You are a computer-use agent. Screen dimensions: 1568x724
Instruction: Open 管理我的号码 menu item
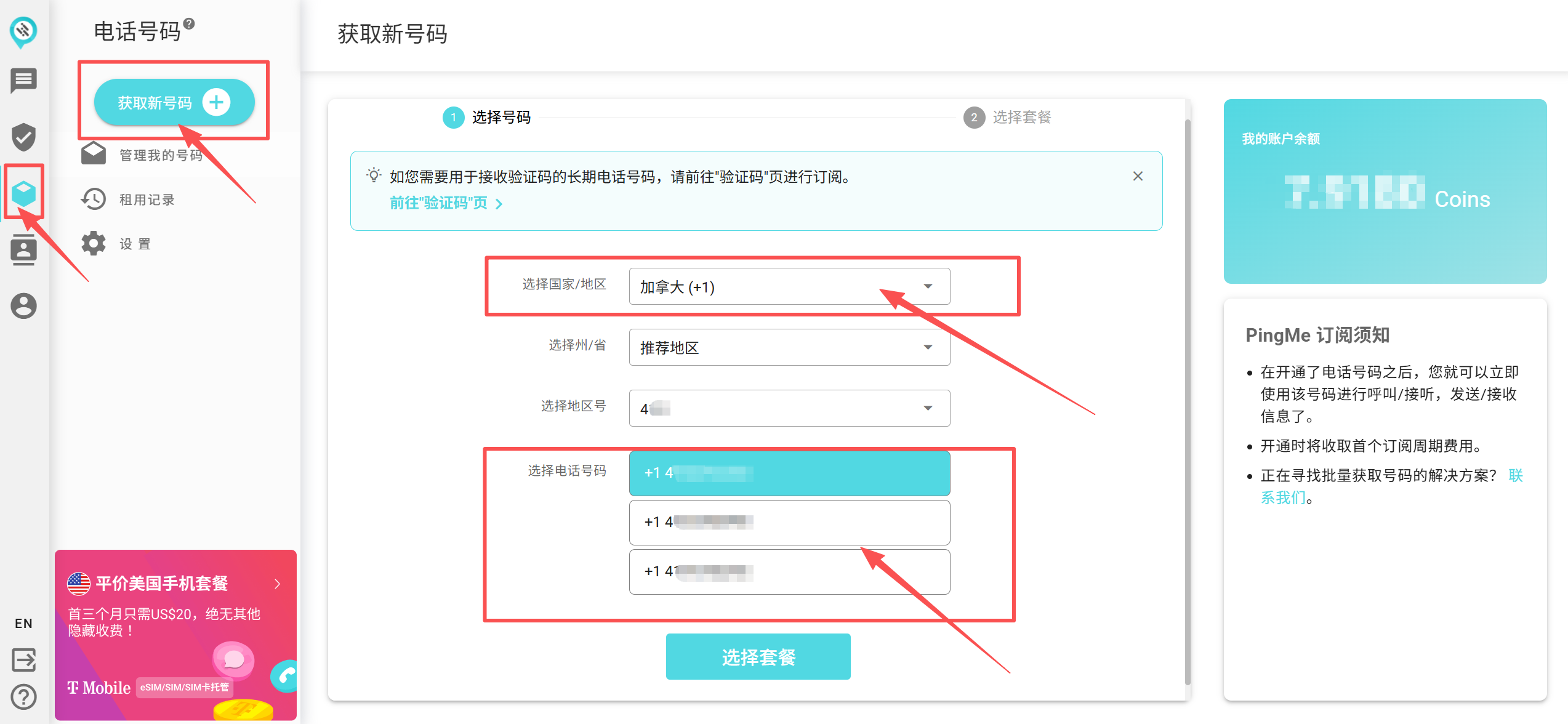click(x=161, y=155)
